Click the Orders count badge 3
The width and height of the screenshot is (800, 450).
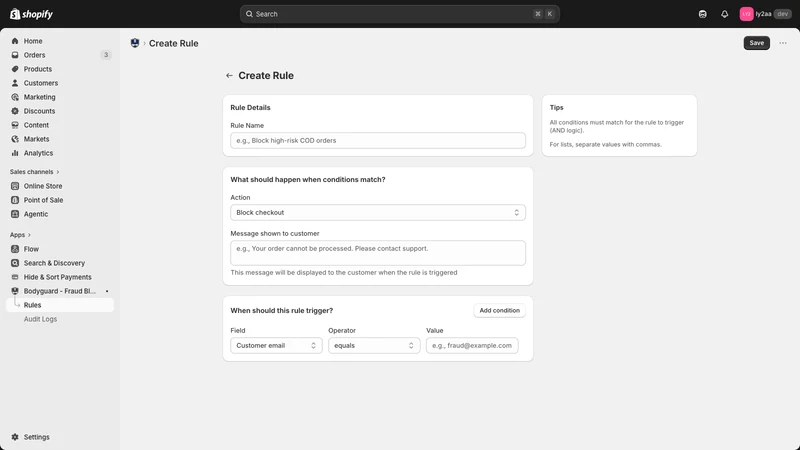(x=106, y=55)
